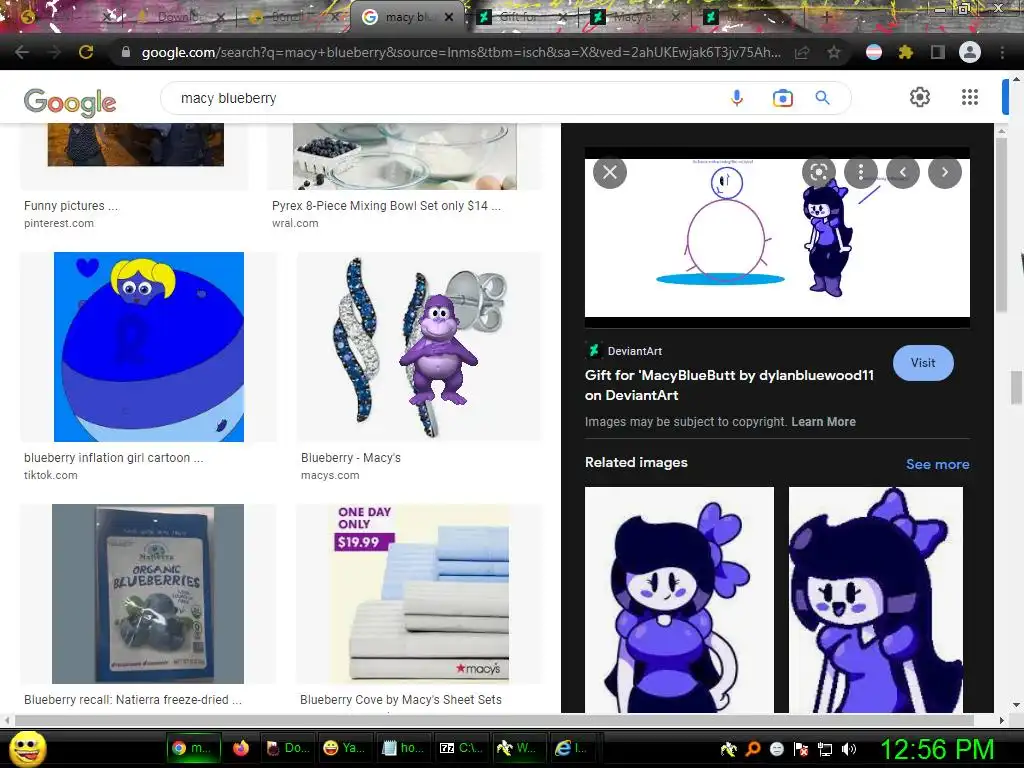
Task: Click the main DeviantArt preview image
Action: [x=777, y=238]
